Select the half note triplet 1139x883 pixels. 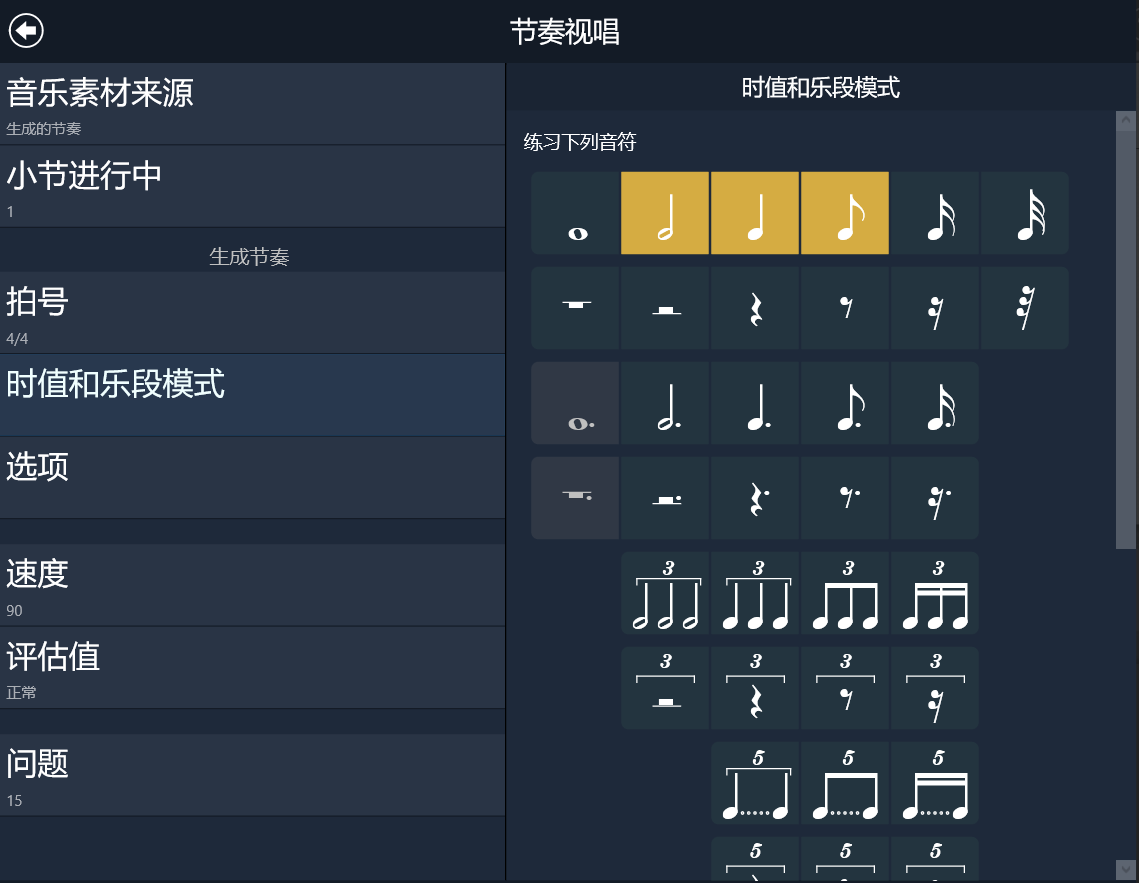click(x=665, y=593)
